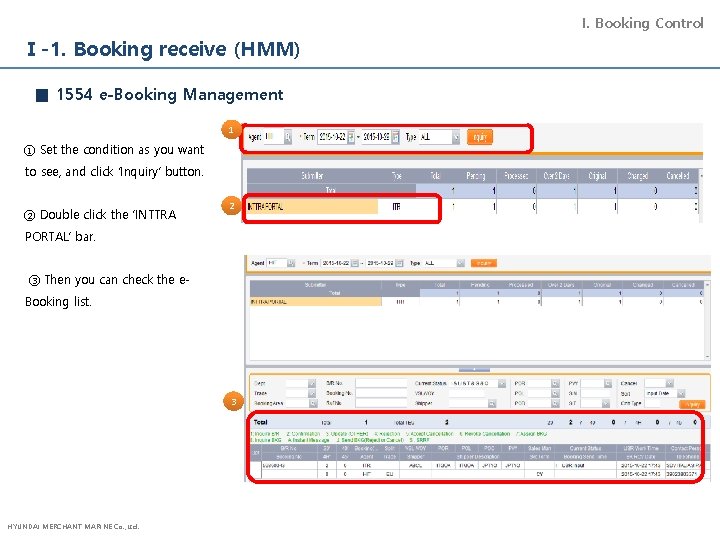Click the top Inquiry button in bottom screenshot
720x540 pixels.
click(x=484, y=263)
